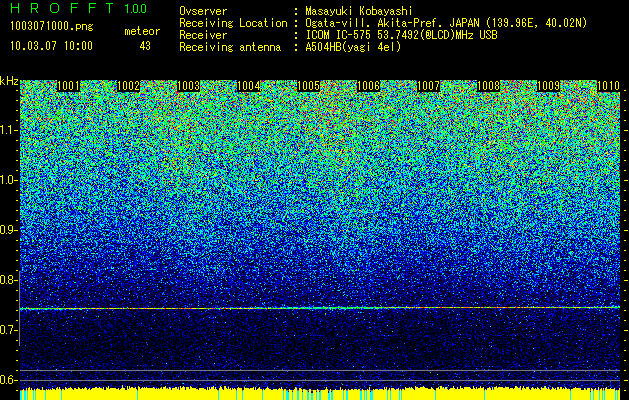Click the Receiving antenna field label
The image size is (629, 400).
click(x=230, y=47)
